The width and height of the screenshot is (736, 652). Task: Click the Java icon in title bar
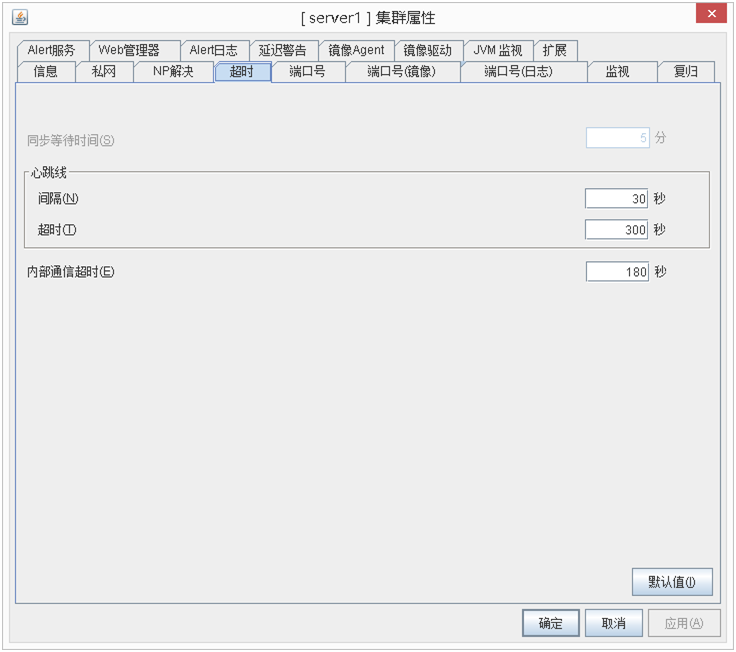[20, 17]
